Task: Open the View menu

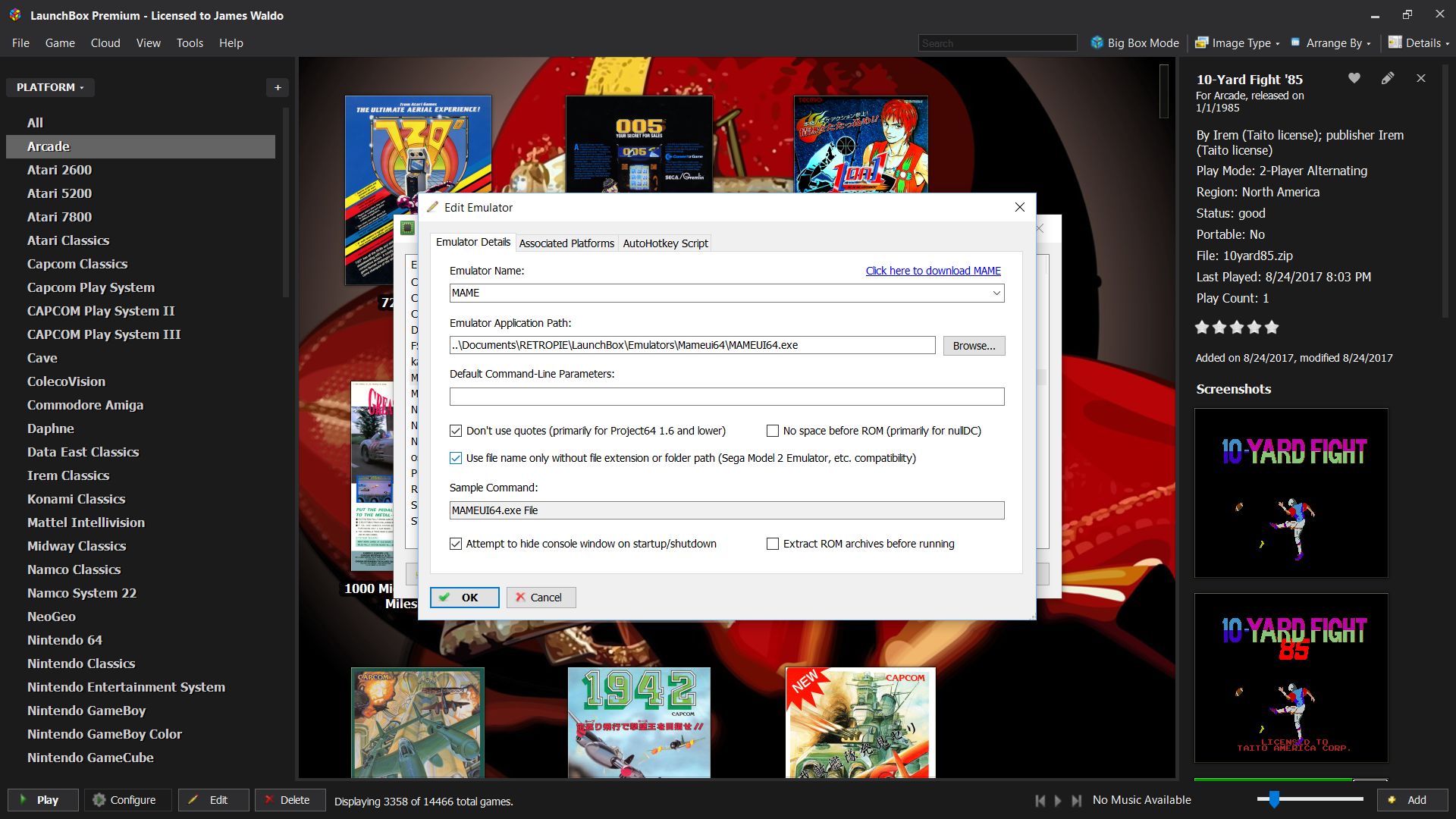Action: [x=149, y=43]
